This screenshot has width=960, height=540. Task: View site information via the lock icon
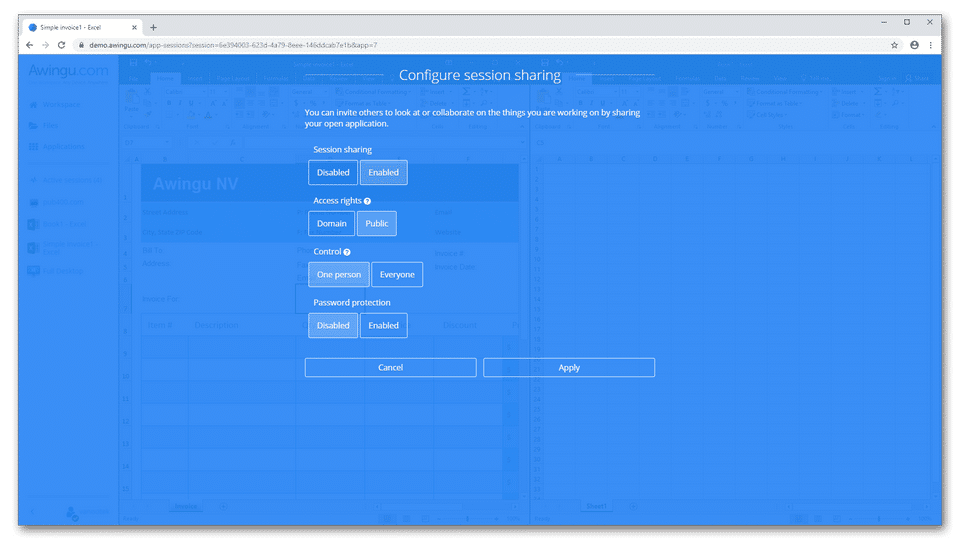(x=81, y=45)
